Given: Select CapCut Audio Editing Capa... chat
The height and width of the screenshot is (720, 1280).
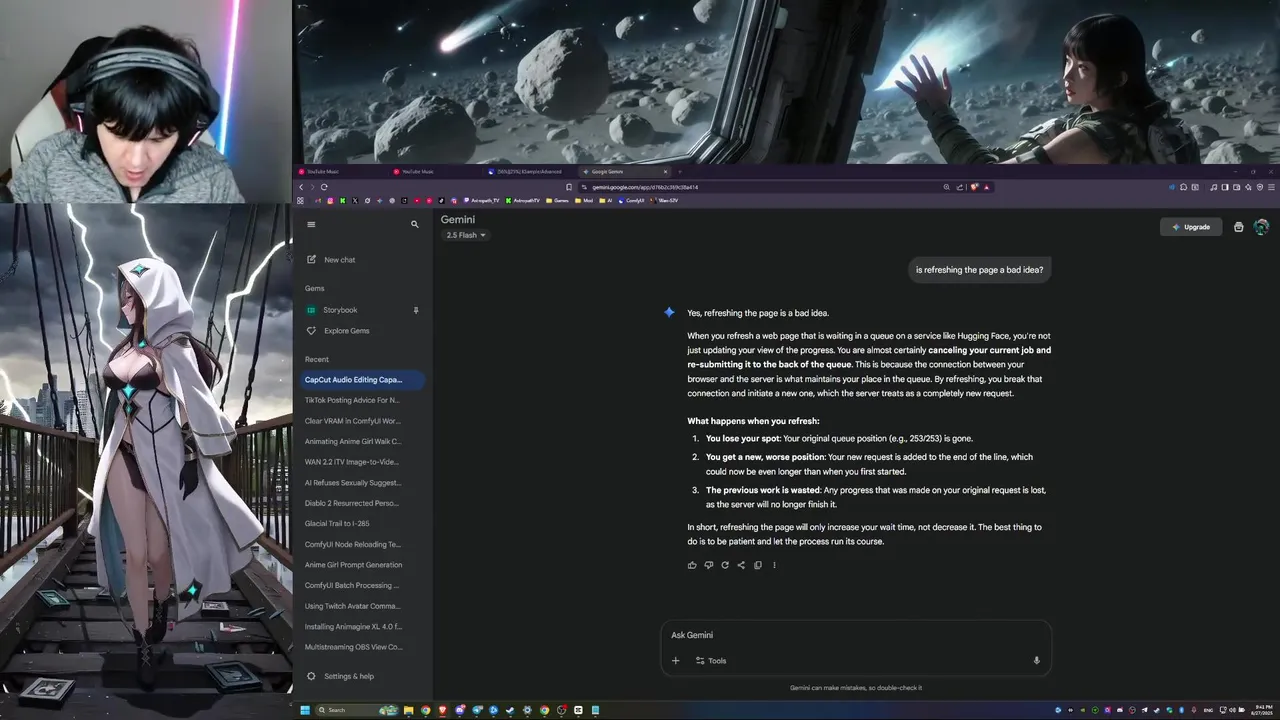Looking at the screenshot, I should [363, 380].
